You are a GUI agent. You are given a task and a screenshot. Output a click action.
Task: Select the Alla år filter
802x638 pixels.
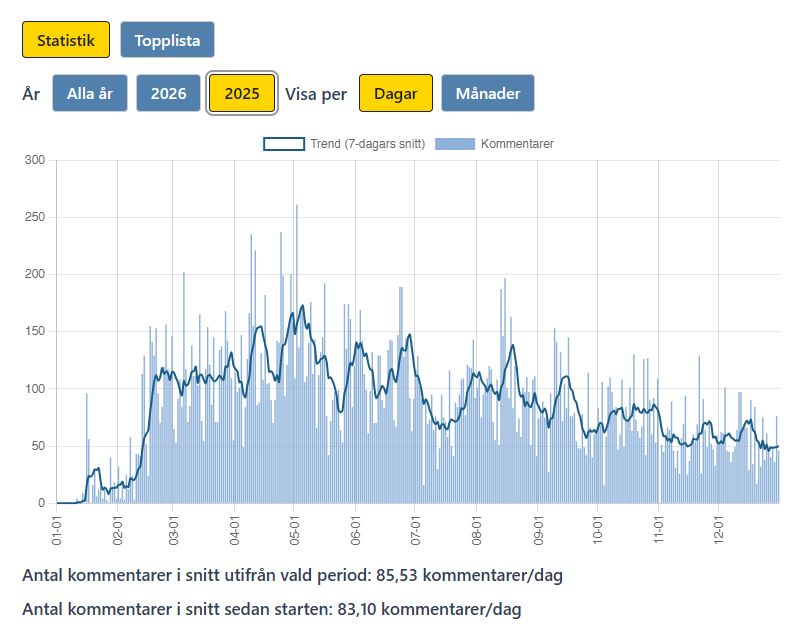click(x=90, y=94)
